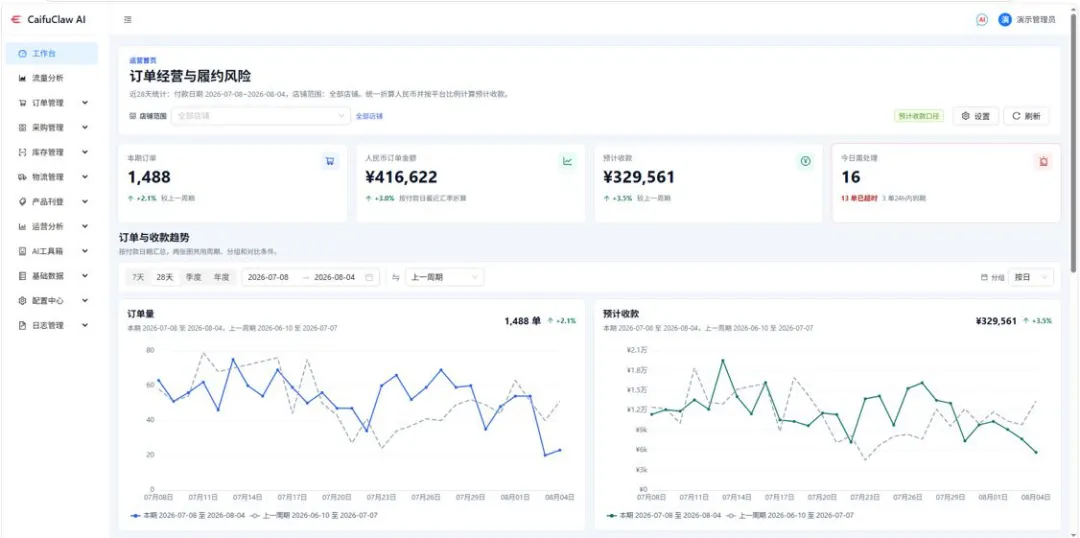The width and height of the screenshot is (1080, 538).
Task: Click the alarm icon on 今日需处理 card
Action: point(1043,161)
